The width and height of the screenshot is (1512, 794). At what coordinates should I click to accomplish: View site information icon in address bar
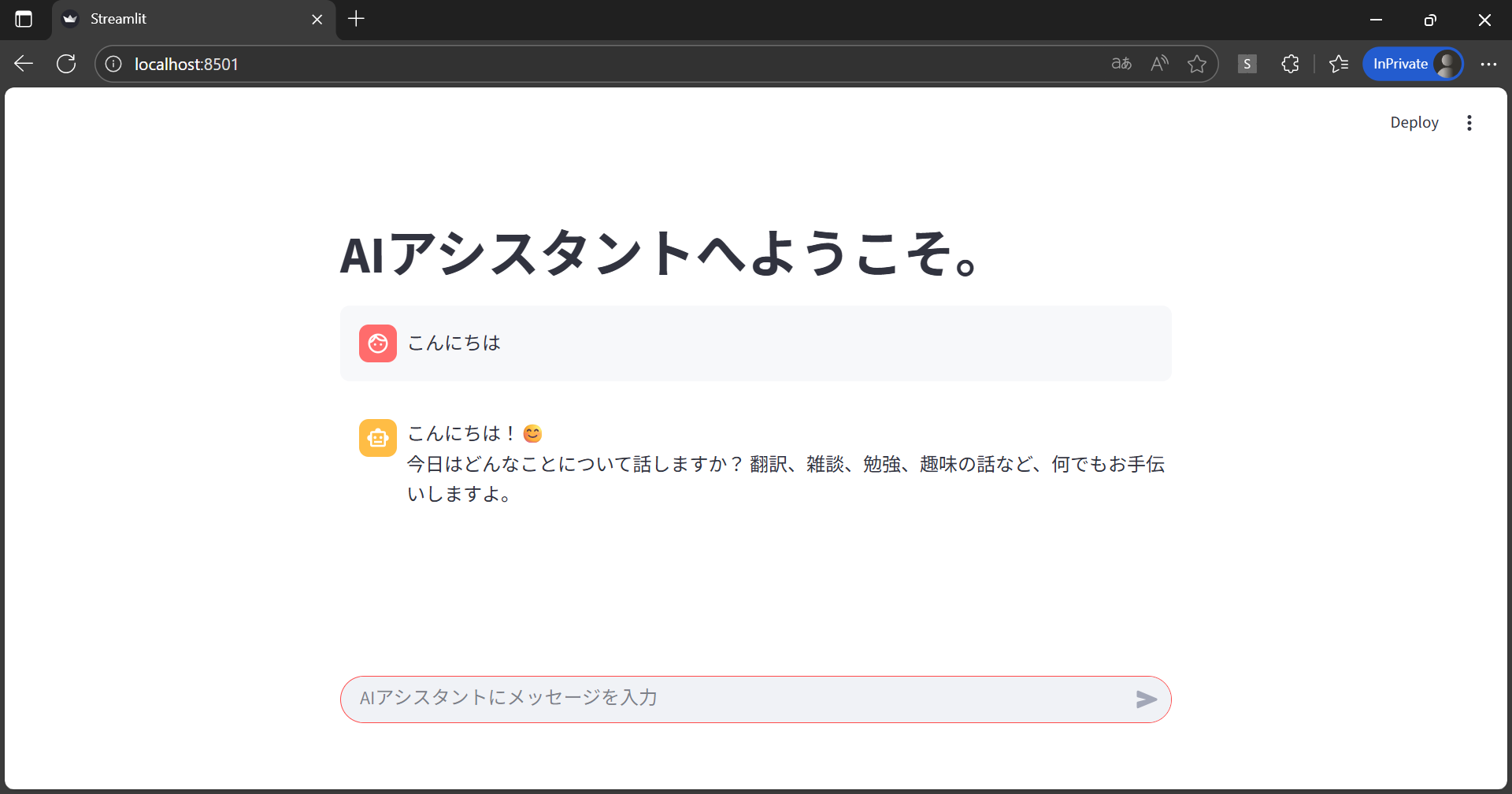pos(113,64)
